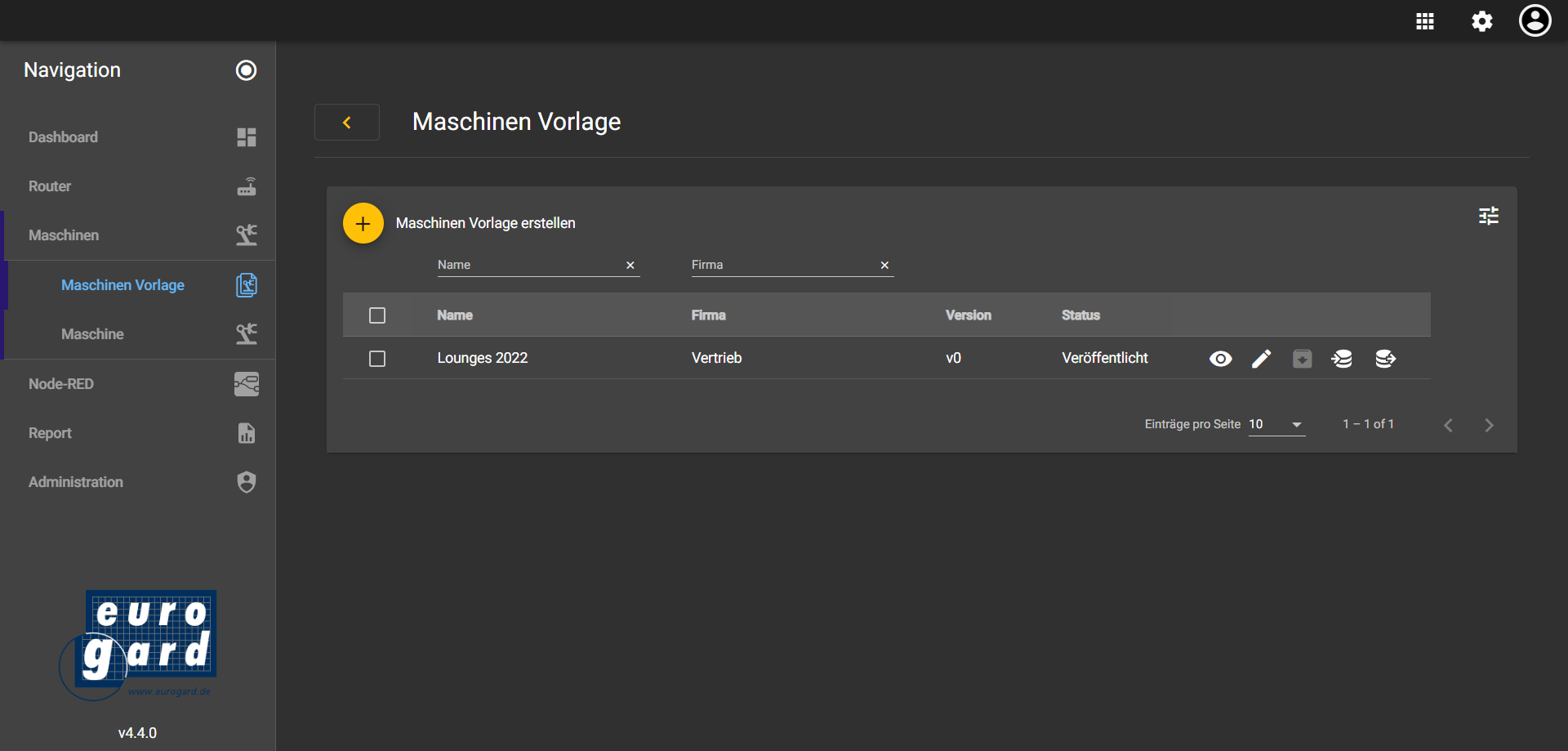Open the apps grid icon in top bar

click(x=1424, y=21)
